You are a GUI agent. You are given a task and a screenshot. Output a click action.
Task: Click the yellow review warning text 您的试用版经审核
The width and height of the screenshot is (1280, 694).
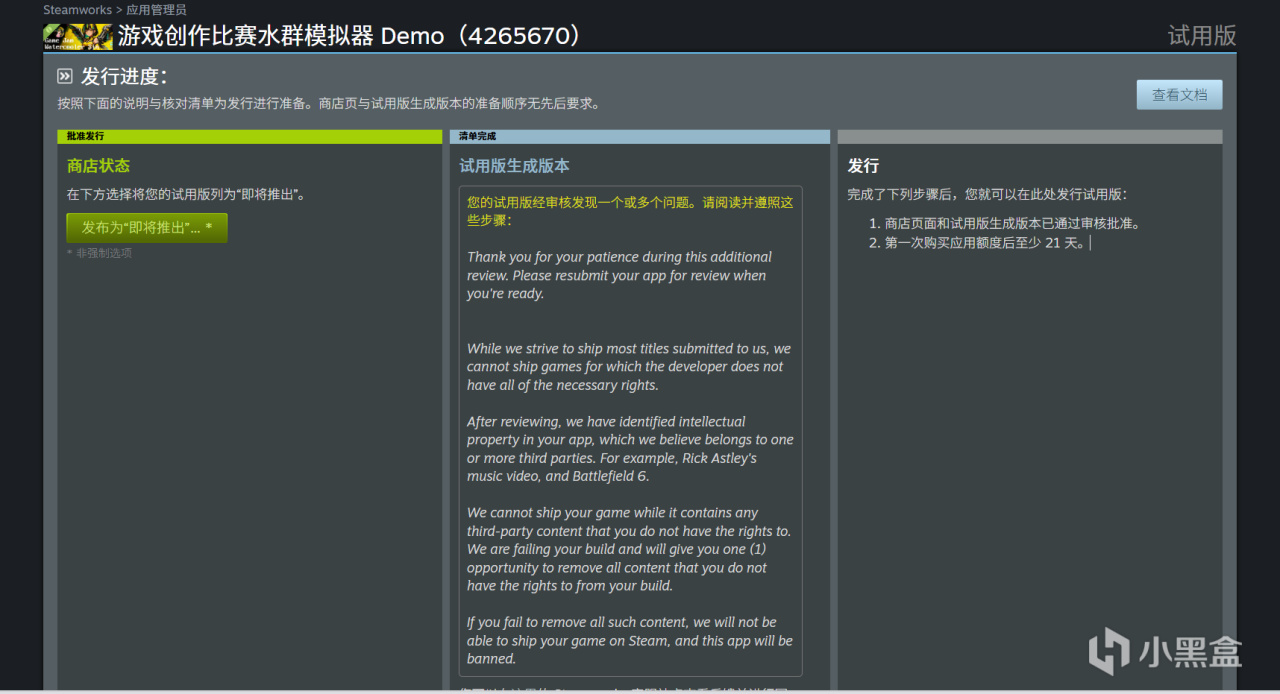point(630,211)
